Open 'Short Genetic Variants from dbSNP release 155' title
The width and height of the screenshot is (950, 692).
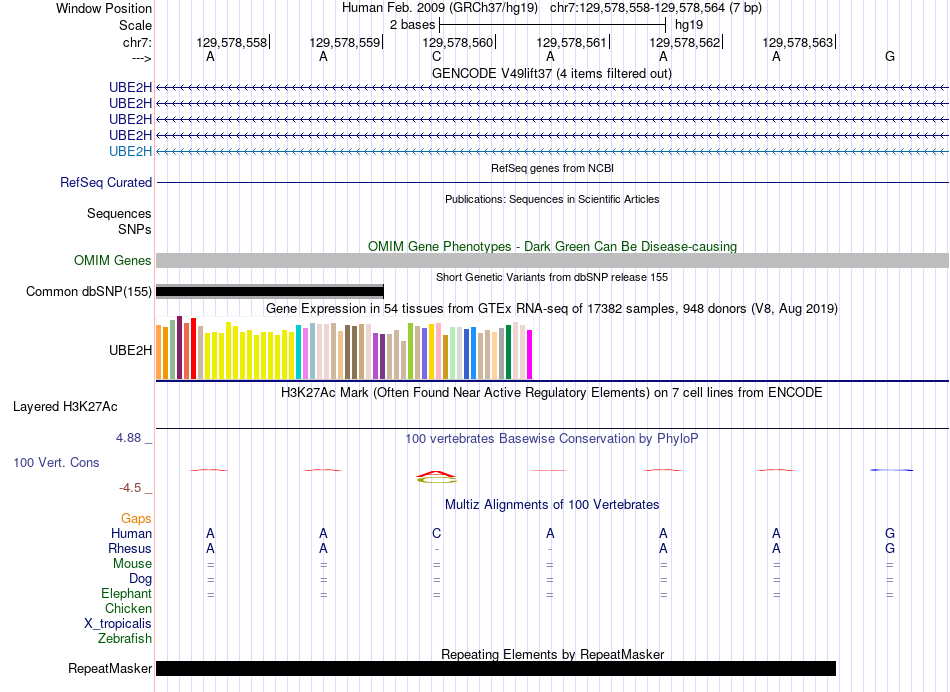coord(552,277)
